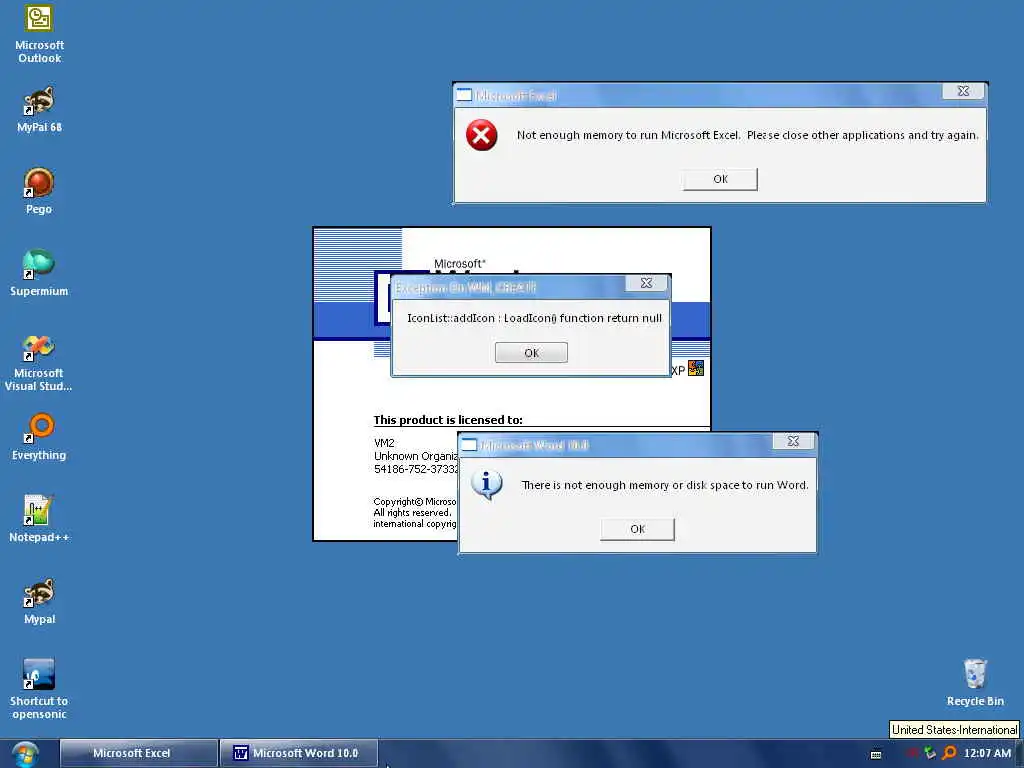The image size is (1024, 768).
Task: Close the Microsoft Excel error dialog
Action: click(x=963, y=91)
